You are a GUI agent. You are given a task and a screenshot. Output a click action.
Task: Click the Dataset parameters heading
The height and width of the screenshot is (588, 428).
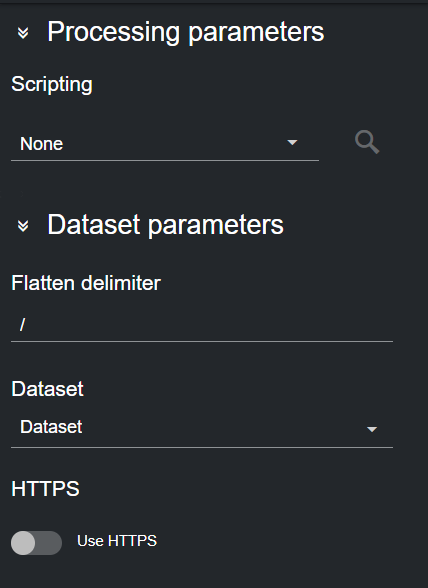tap(165, 225)
